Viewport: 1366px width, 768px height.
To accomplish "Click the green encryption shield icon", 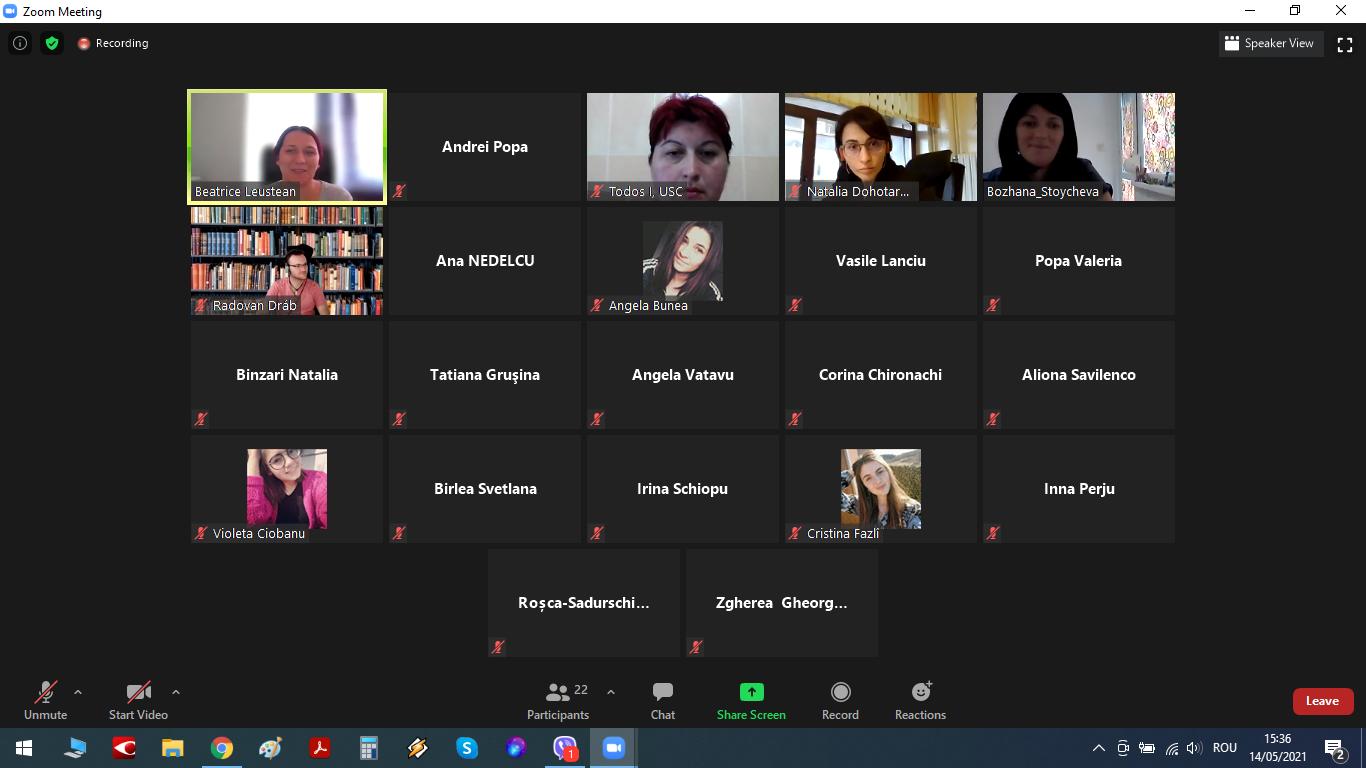I will [x=52, y=43].
